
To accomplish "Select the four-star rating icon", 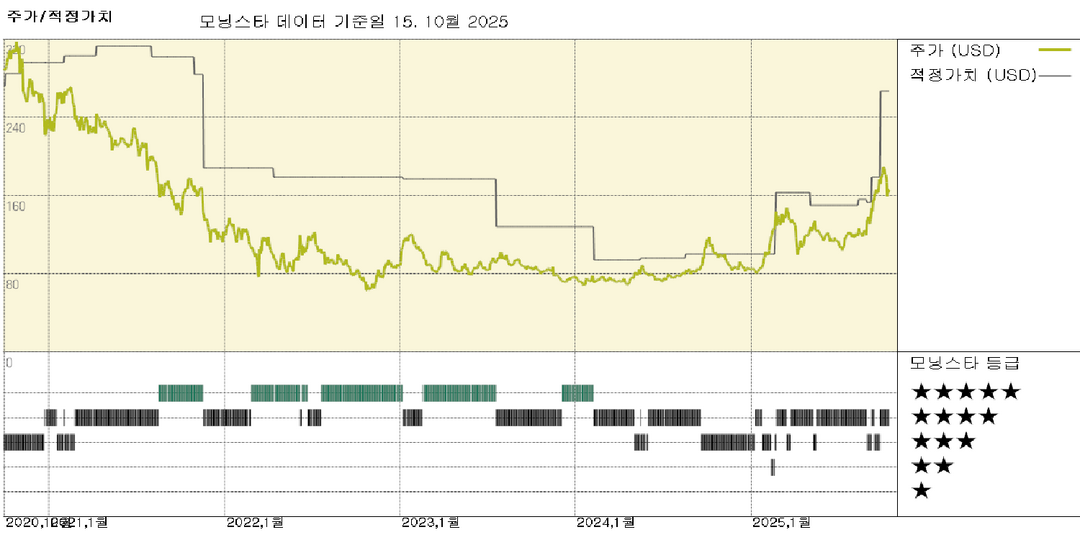I will 954,416.
